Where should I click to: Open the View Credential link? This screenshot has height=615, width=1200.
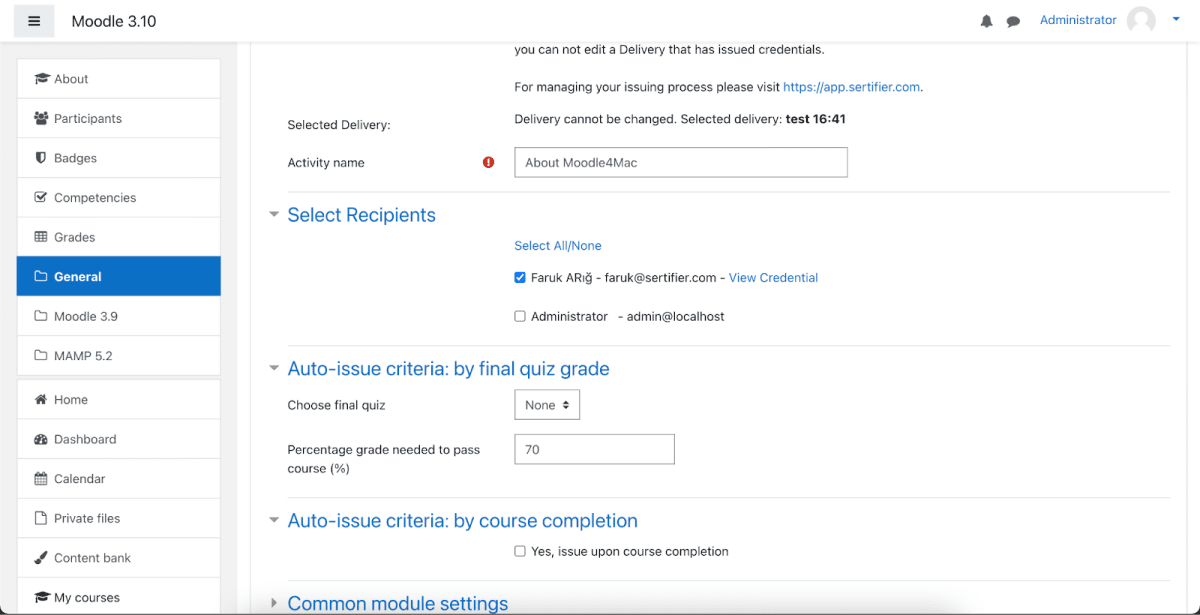[773, 278]
